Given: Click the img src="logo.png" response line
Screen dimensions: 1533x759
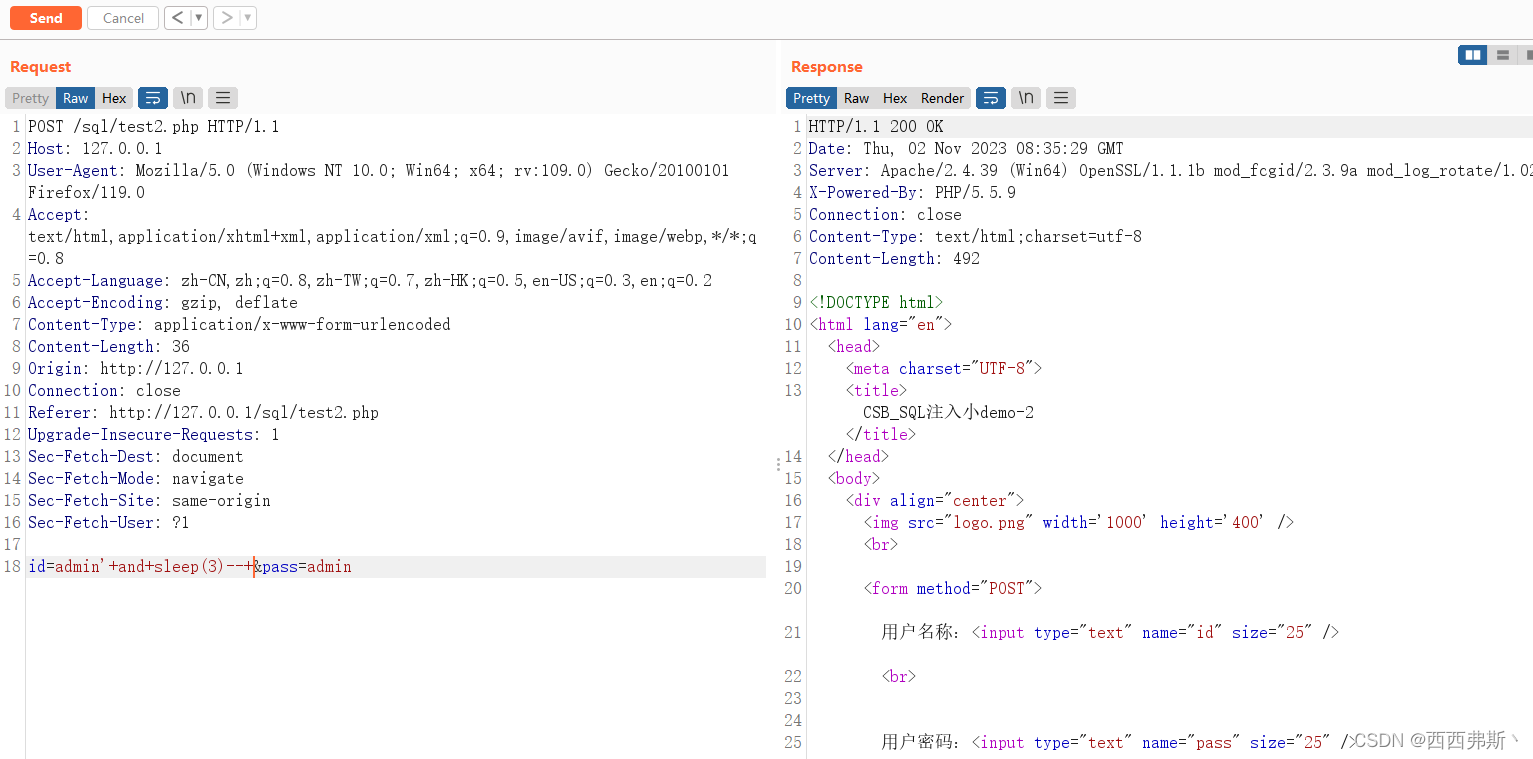Looking at the screenshot, I should [1079, 523].
